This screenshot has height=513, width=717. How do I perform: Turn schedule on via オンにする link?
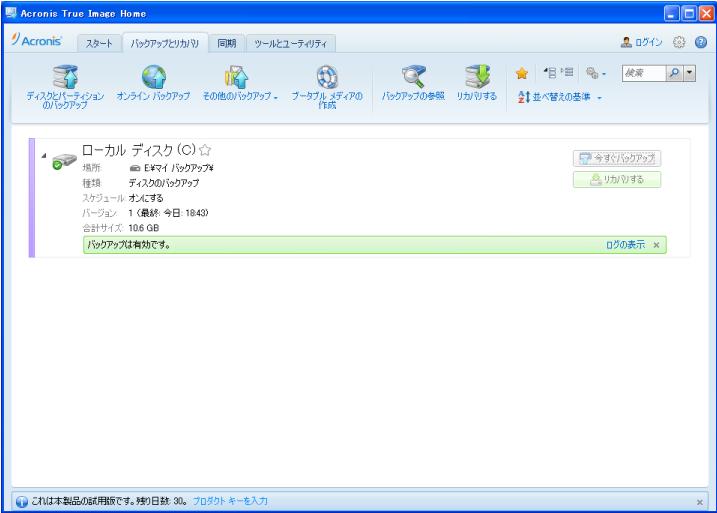click(x=146, y=198)
